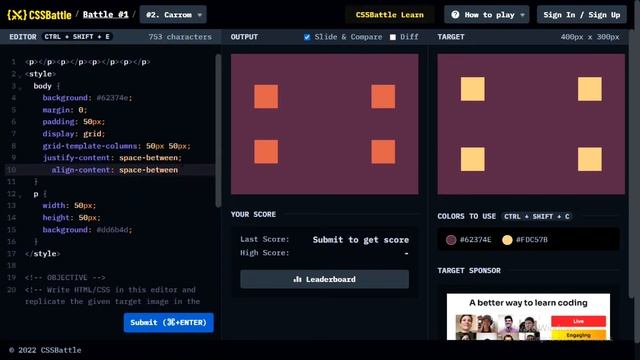Click the 'justify-content: space-between' line
The image size is (640, 360).
click(112, 158)
